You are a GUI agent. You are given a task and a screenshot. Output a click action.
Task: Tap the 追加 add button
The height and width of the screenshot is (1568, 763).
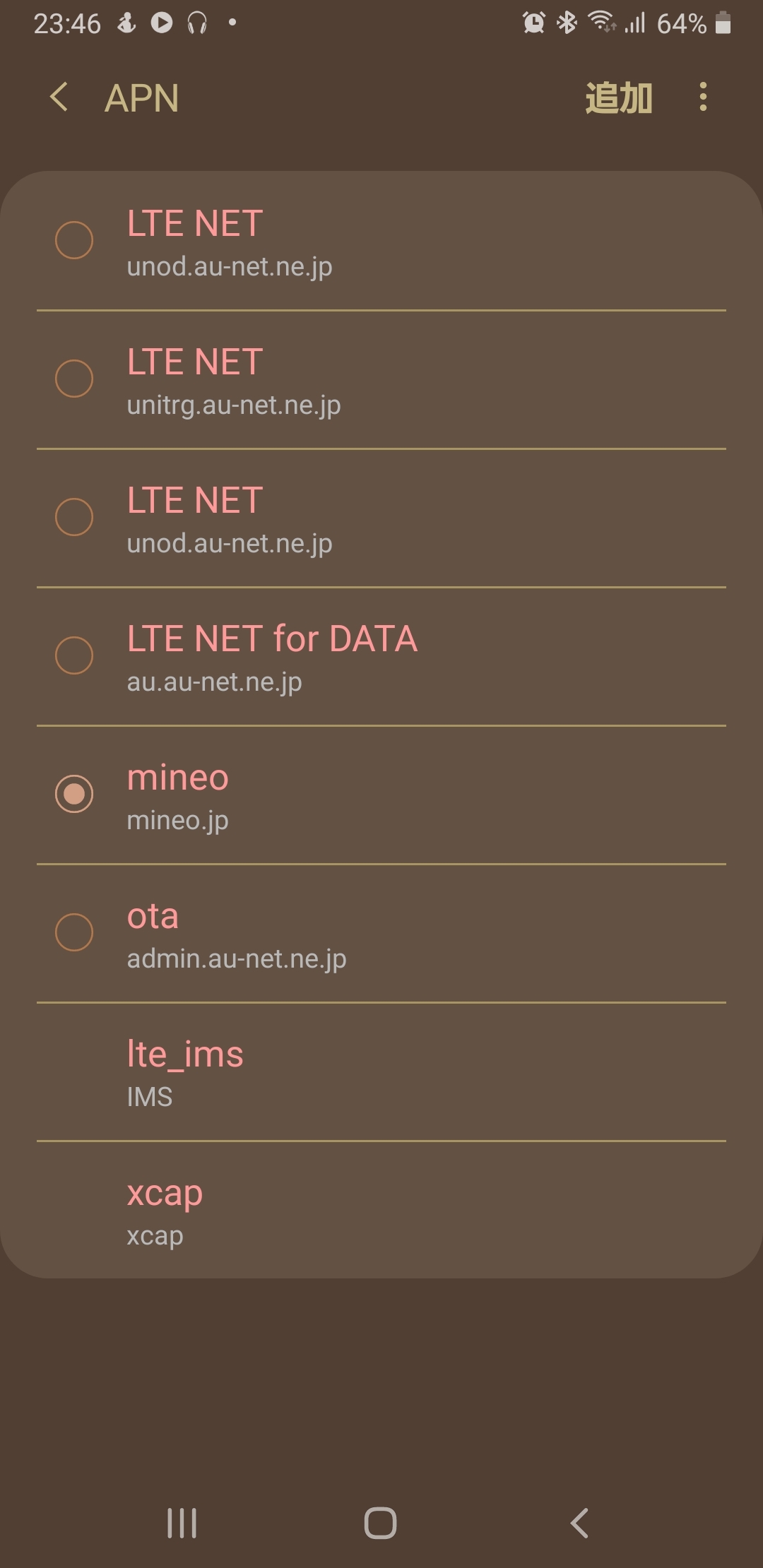coord(618,98)
